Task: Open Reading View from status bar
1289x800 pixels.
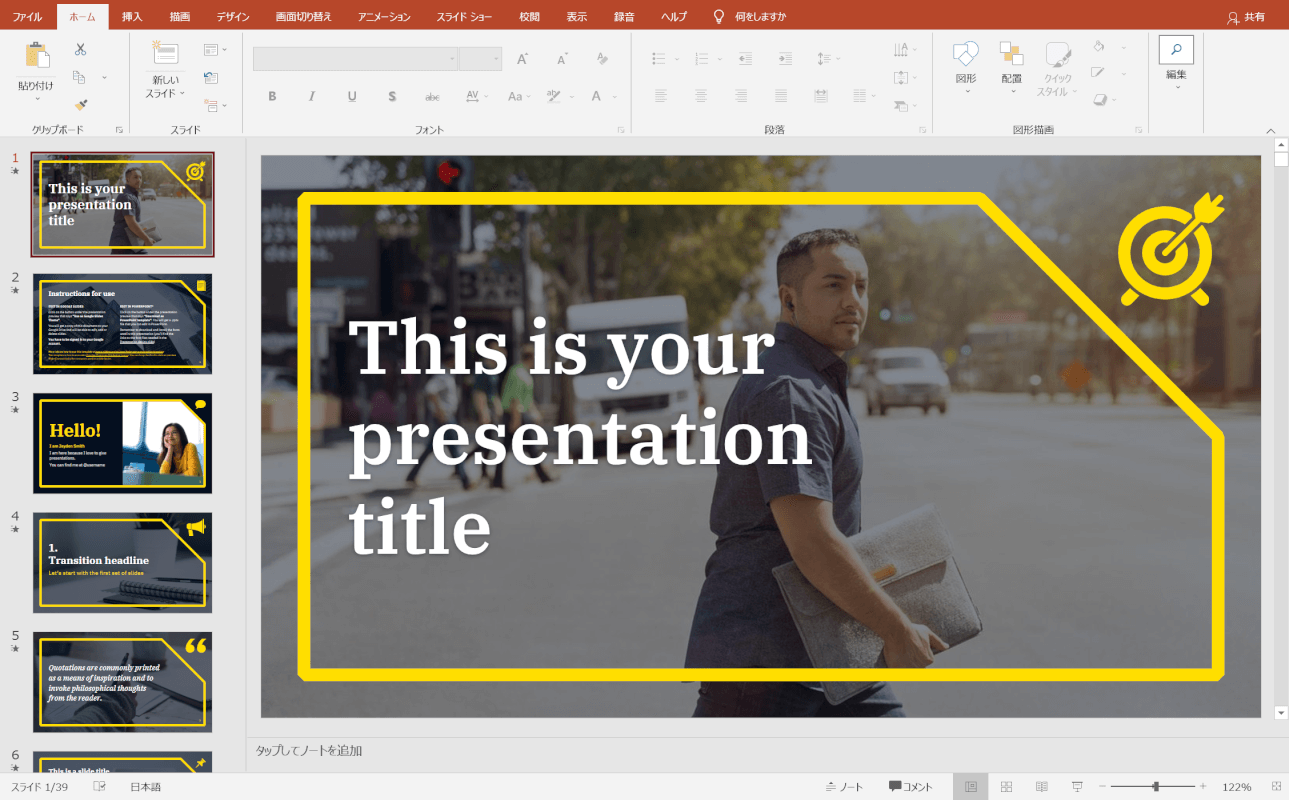Action: coord(1042,787)
